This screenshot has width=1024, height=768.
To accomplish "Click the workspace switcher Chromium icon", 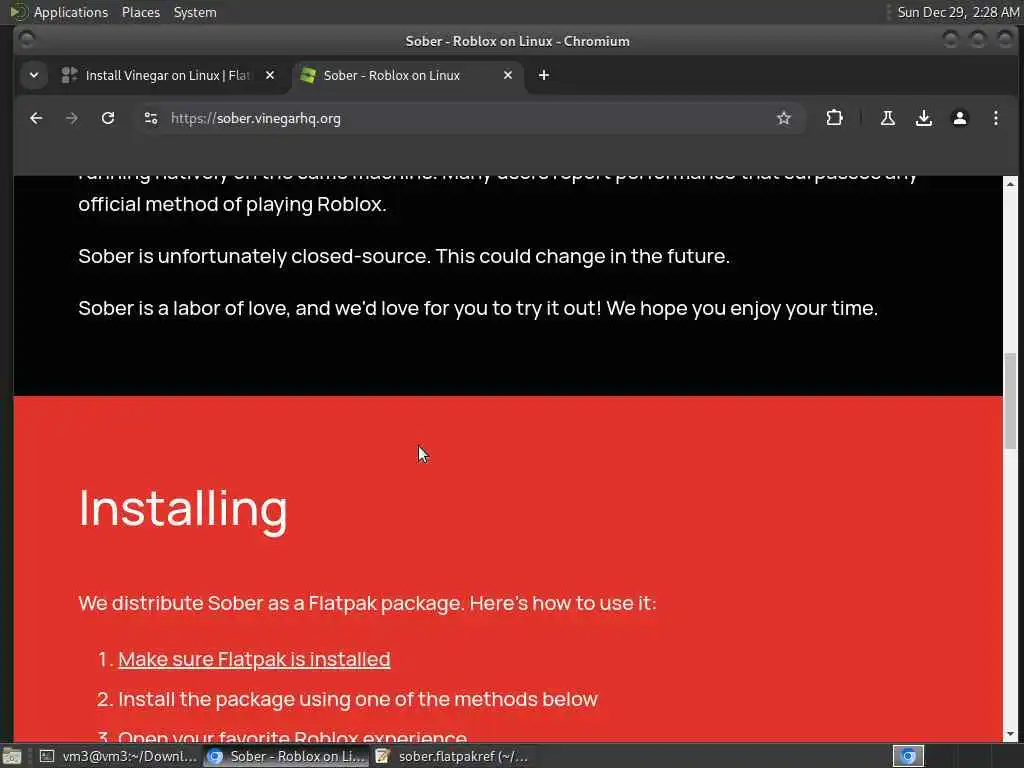I will click(x=908, y=756).
